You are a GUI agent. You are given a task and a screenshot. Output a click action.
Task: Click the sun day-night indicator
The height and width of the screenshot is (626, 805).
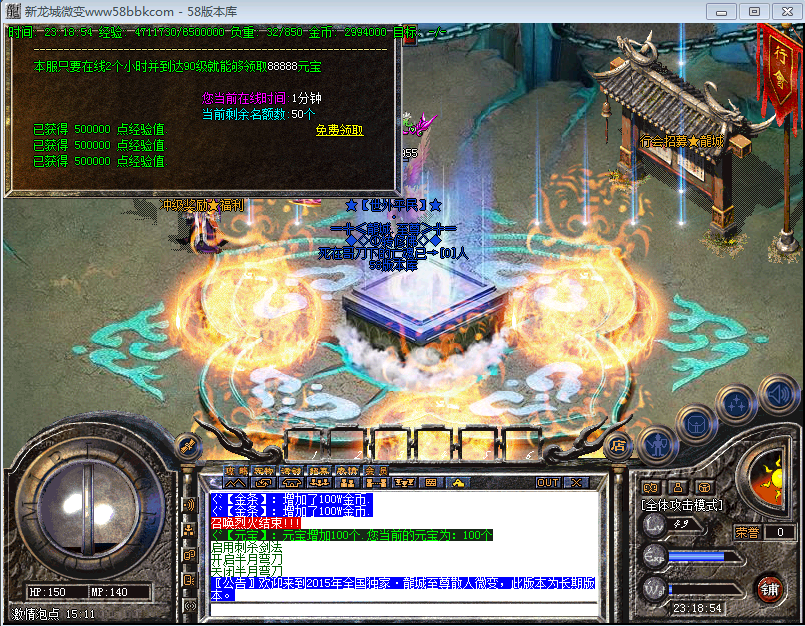[768, 479]
